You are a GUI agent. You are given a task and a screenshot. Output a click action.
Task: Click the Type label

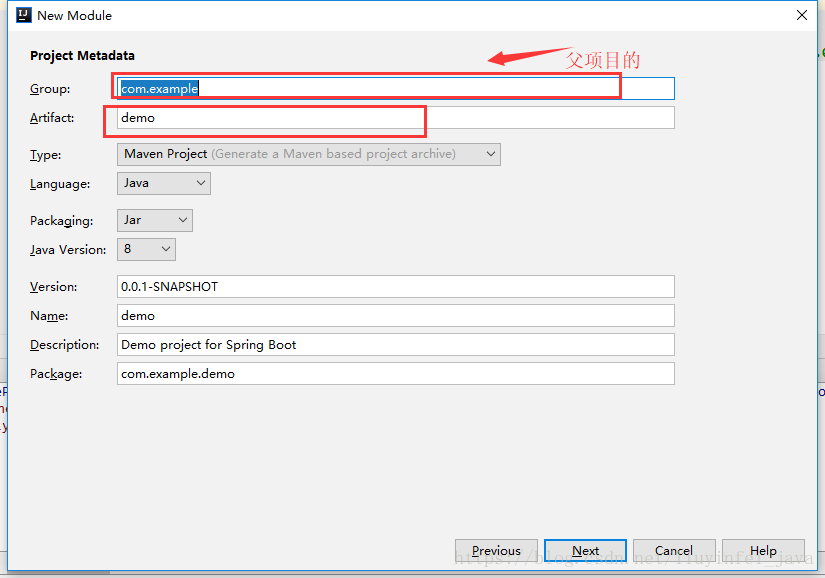(x=45, y=155)
